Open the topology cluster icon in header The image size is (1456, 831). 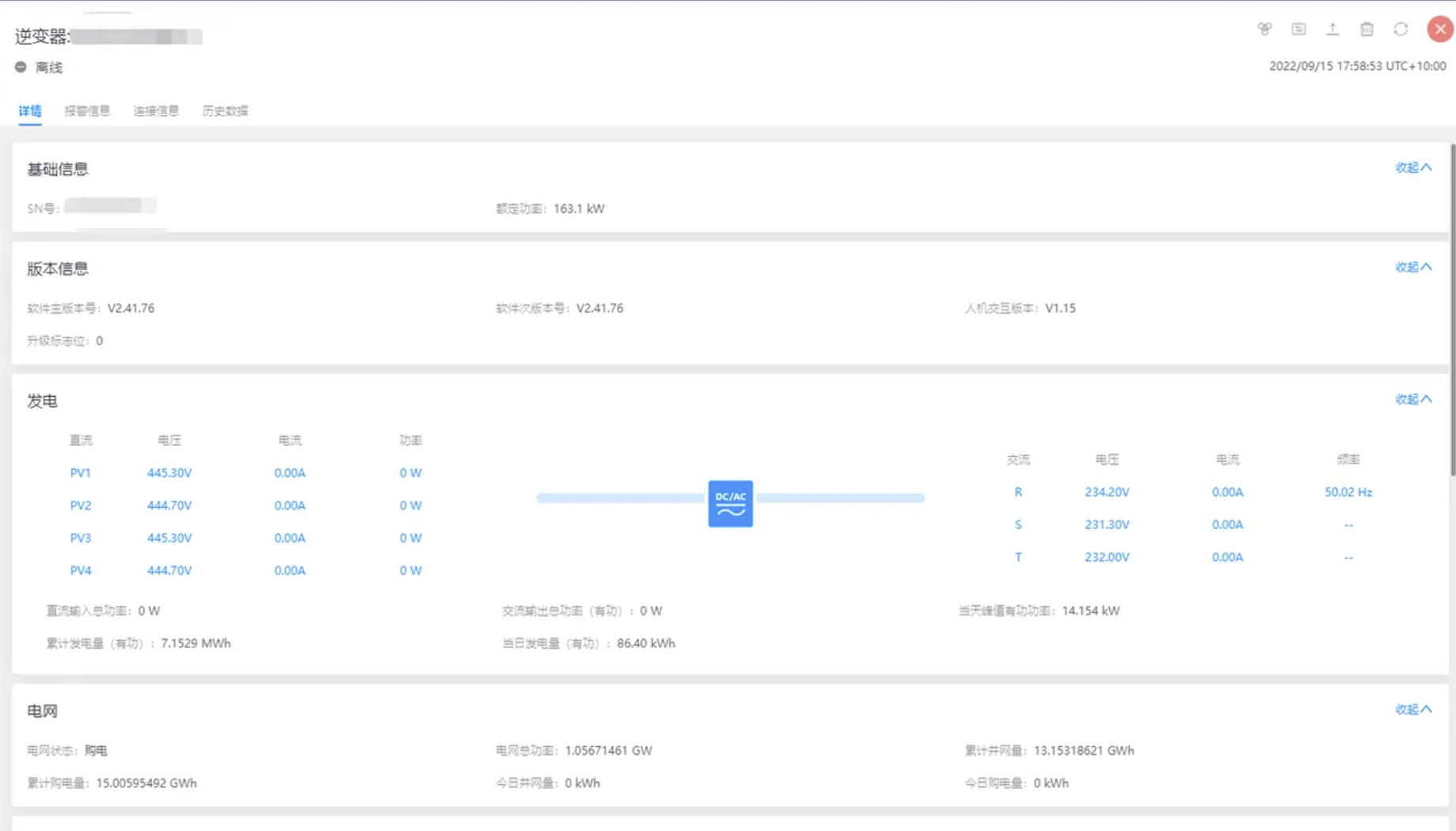tap(1264, 29)
